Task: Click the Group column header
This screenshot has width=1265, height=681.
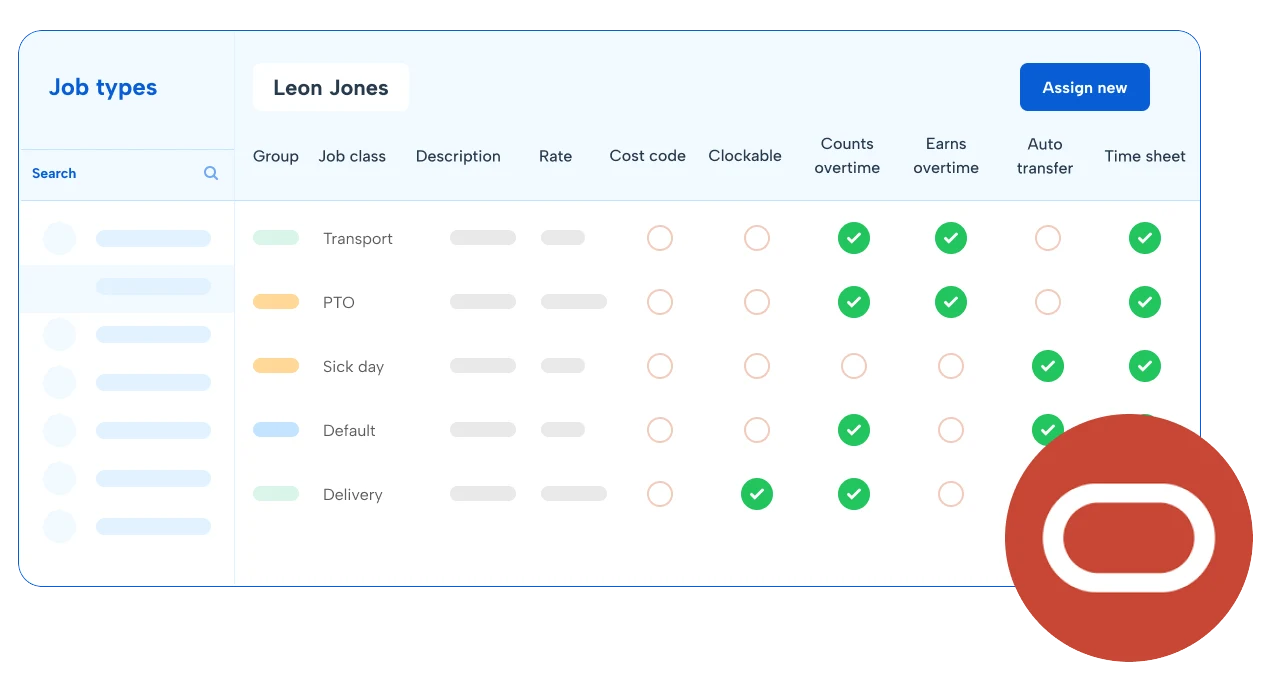Action: point(276,156)
